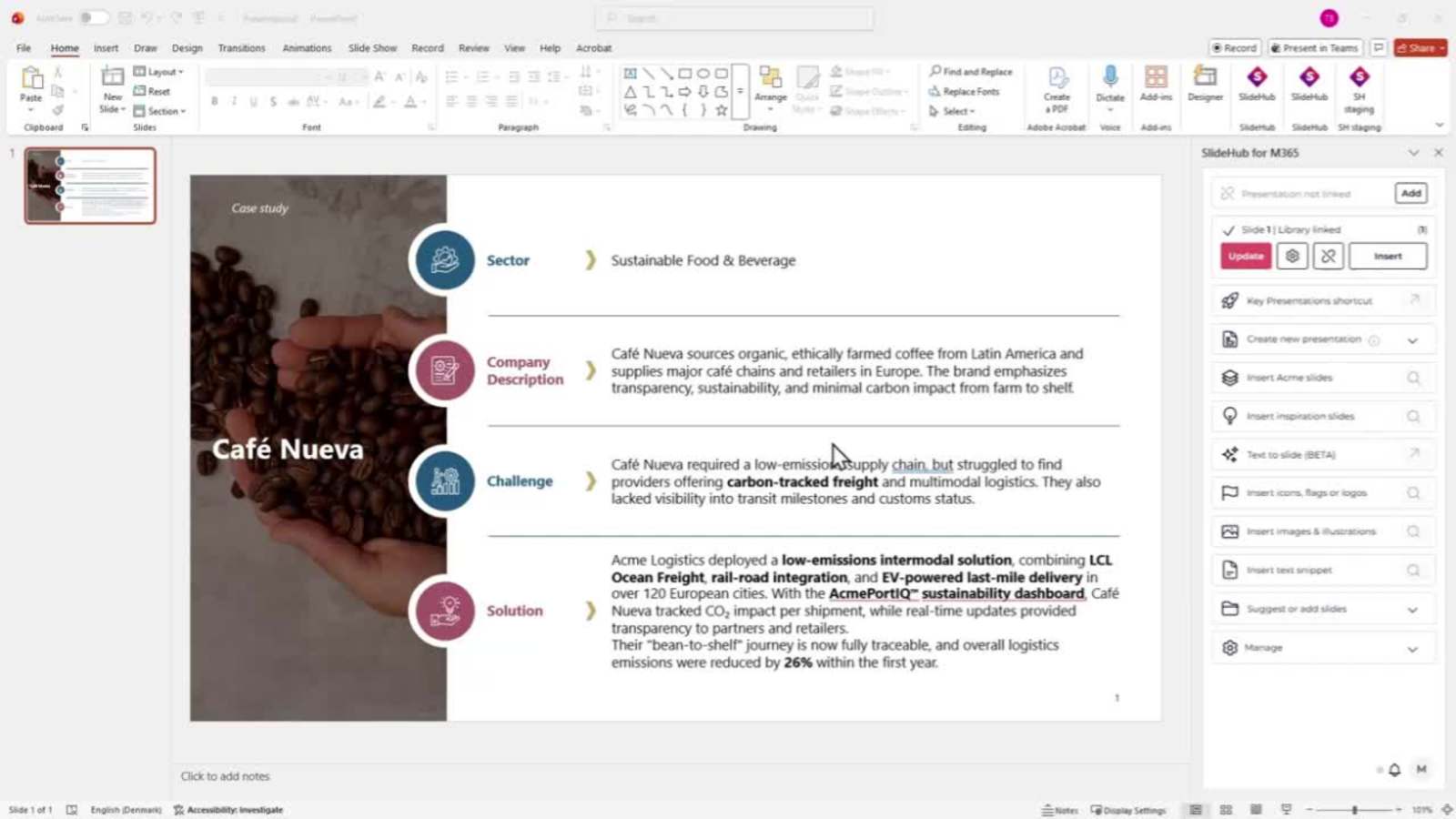1456x819 pixels.
Task: Open the Insert ribbon tab
Action: (x=106, y=48)
